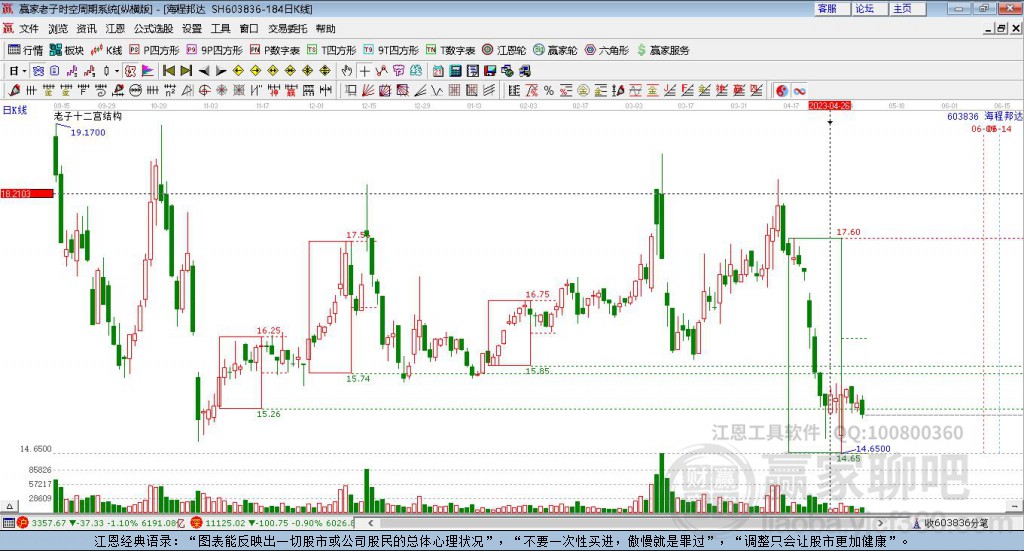
Task: Click the black right arrow icon
Action: pyautogui.click(x=221, y=71)
